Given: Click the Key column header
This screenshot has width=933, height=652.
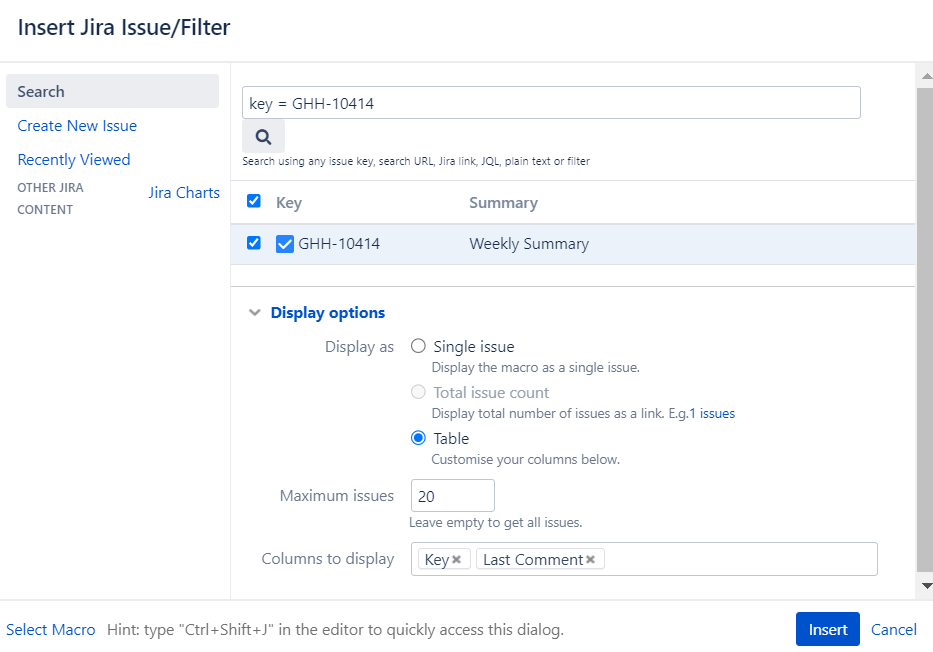Looking at the screenshot, I should click(x=289, y=203).
